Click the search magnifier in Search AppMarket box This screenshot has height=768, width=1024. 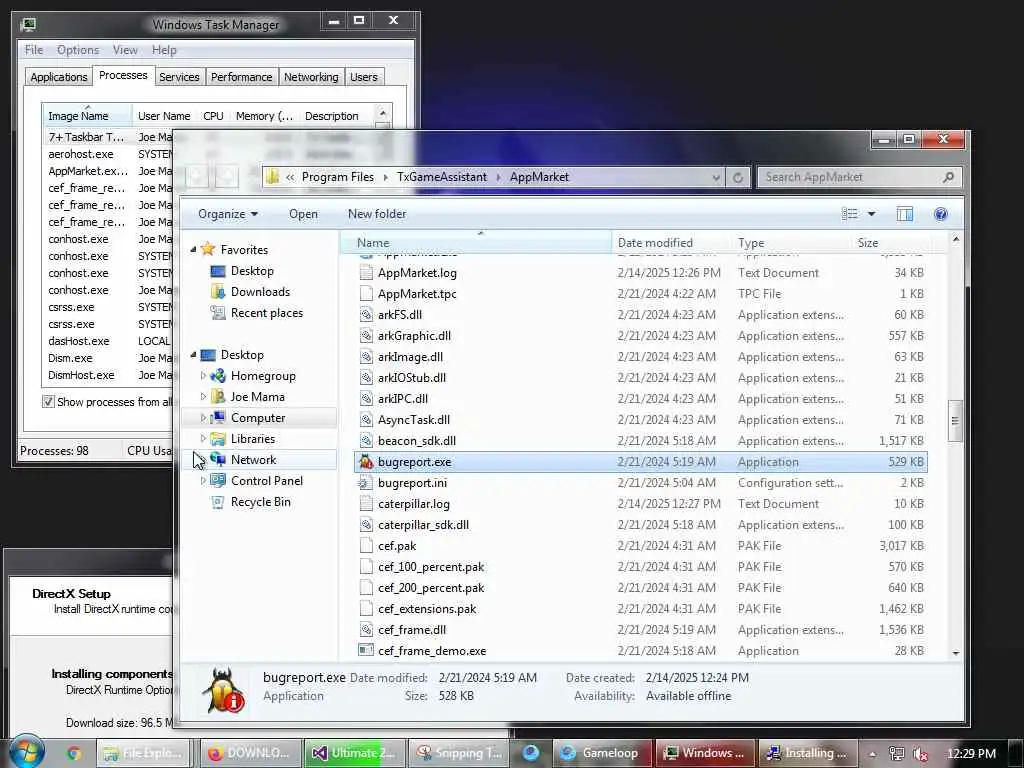point(949,177)
